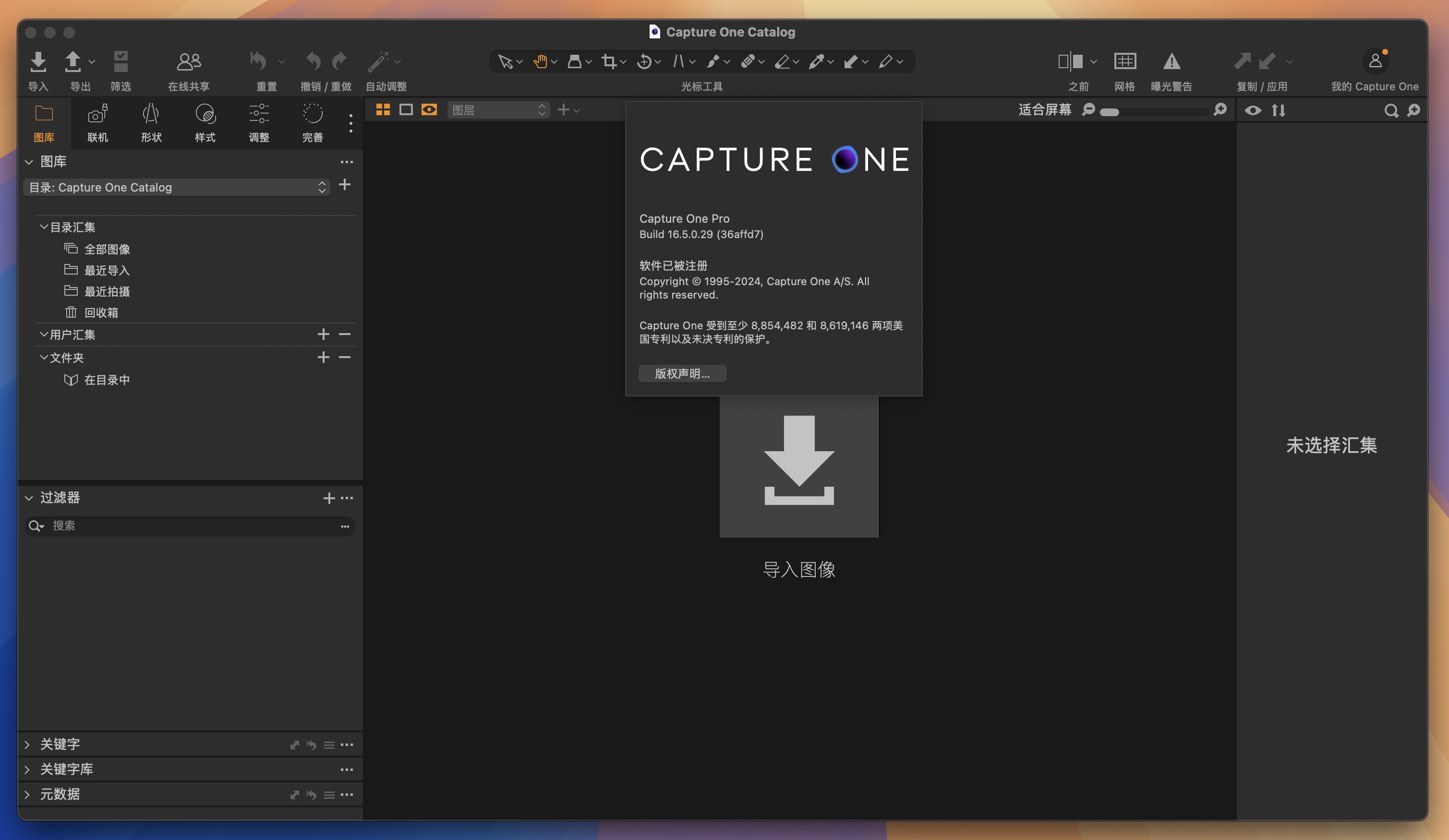Viewport: 1449px width, 840px height.
Task: Collapse the 过滤器 filters panel
Action: (29, 498)
